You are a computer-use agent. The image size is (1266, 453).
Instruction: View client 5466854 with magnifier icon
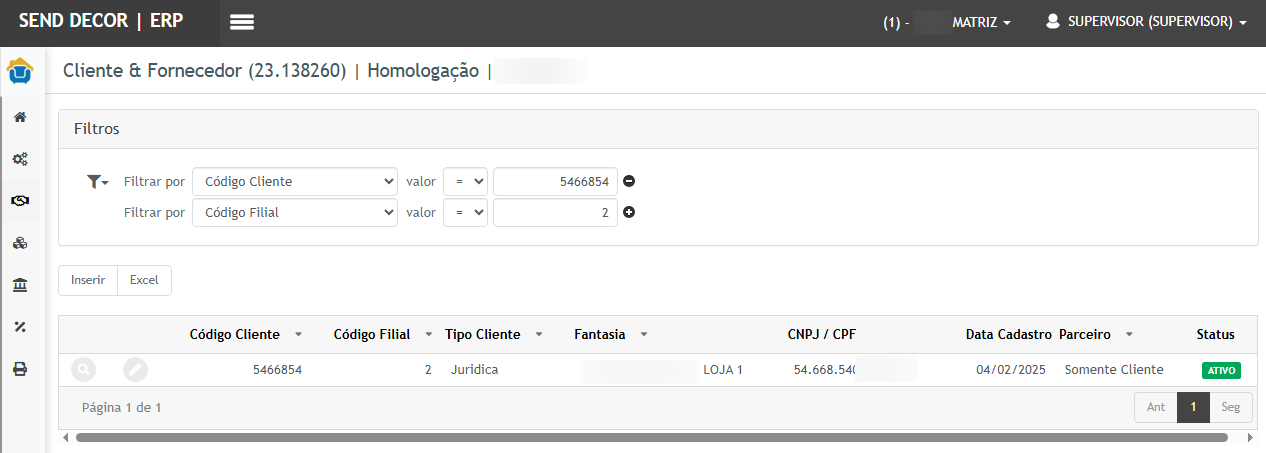click(83, 369)
